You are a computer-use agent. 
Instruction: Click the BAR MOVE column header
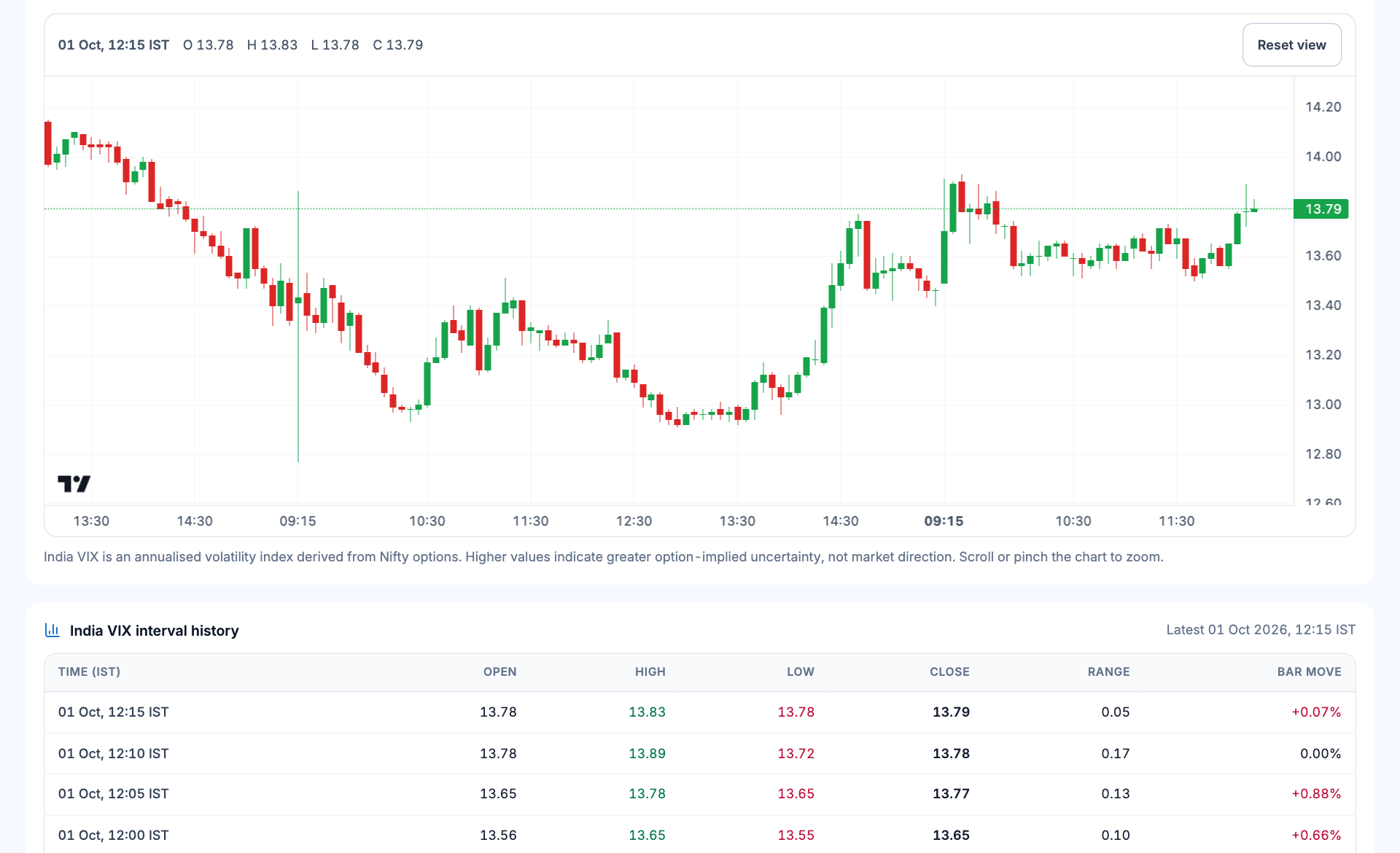point(1309,671)
